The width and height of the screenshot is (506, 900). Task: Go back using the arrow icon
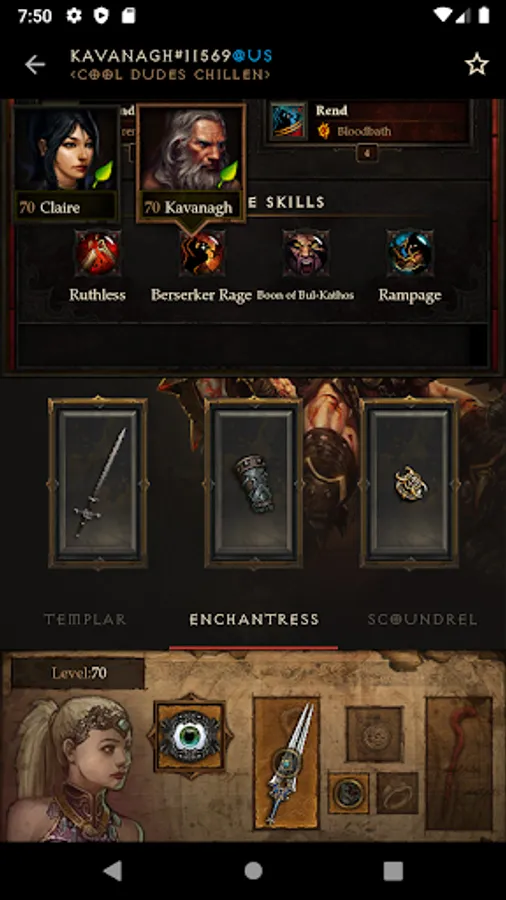point(34,65)
